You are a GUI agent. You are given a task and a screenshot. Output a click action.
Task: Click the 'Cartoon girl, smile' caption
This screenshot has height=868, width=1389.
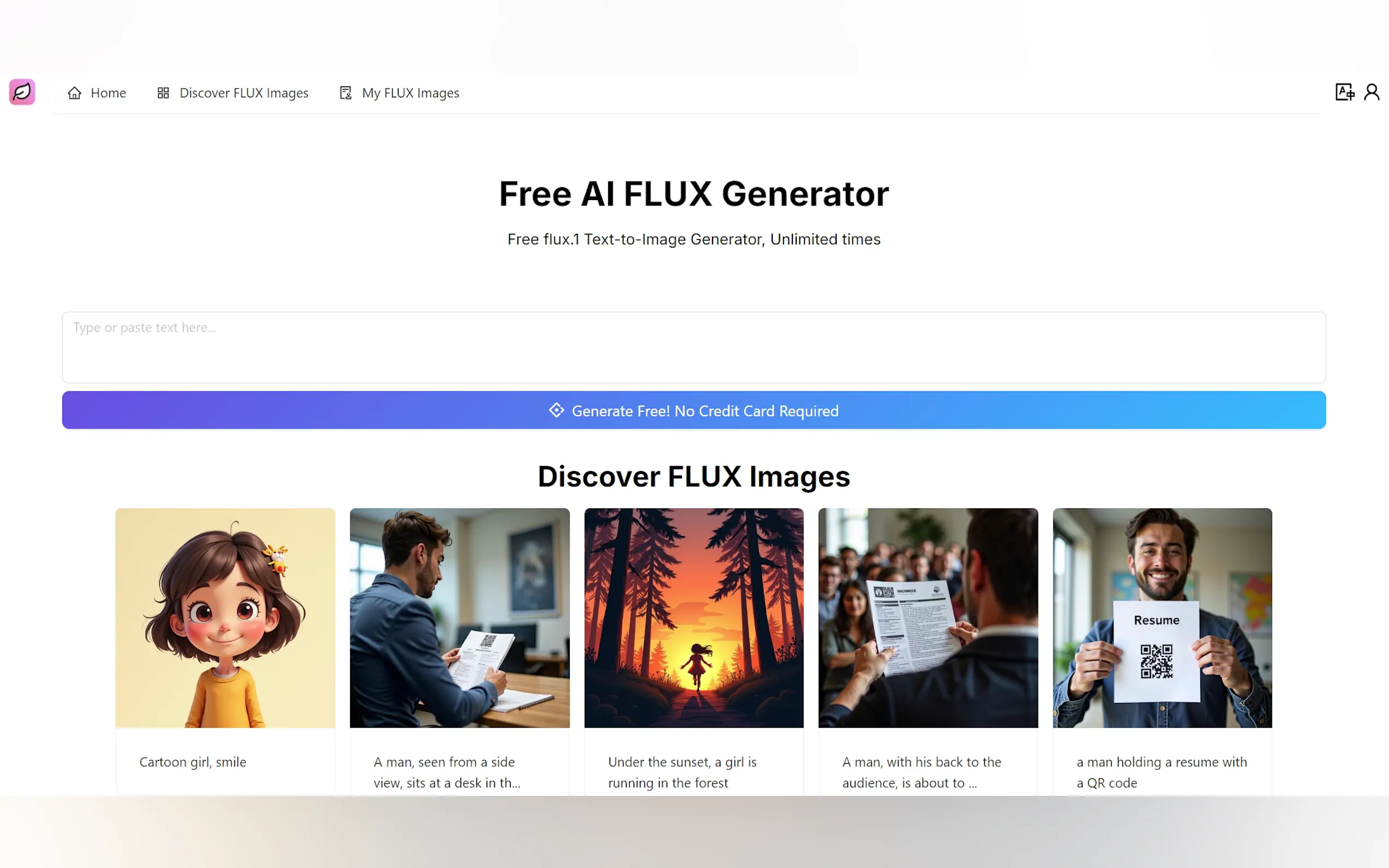(x=193, y=762)
